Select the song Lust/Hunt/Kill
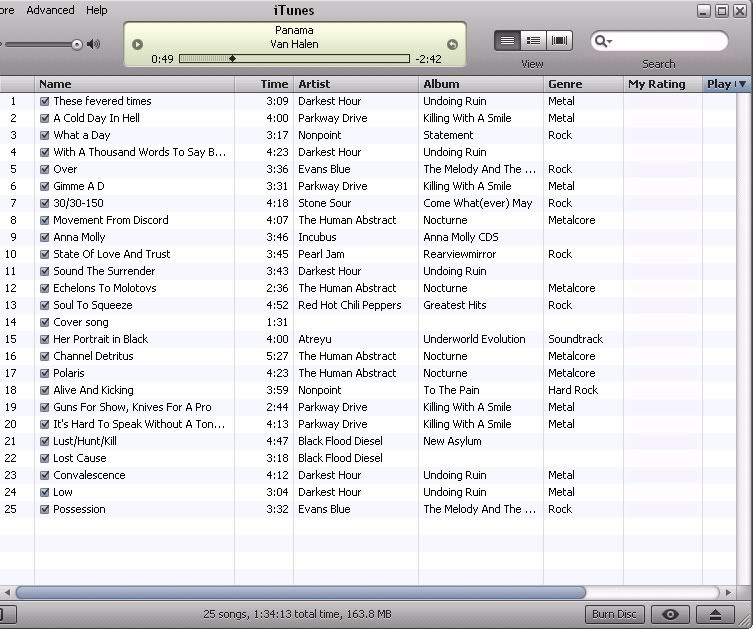This screenshot has width=753, height=629. coord(85,441)
